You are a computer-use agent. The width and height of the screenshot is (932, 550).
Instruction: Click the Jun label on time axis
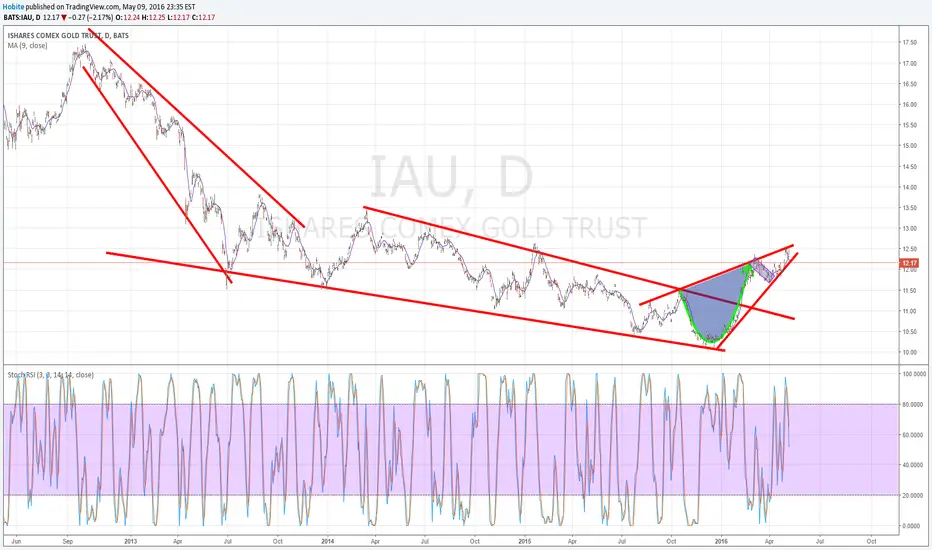[x=16, y=542]
